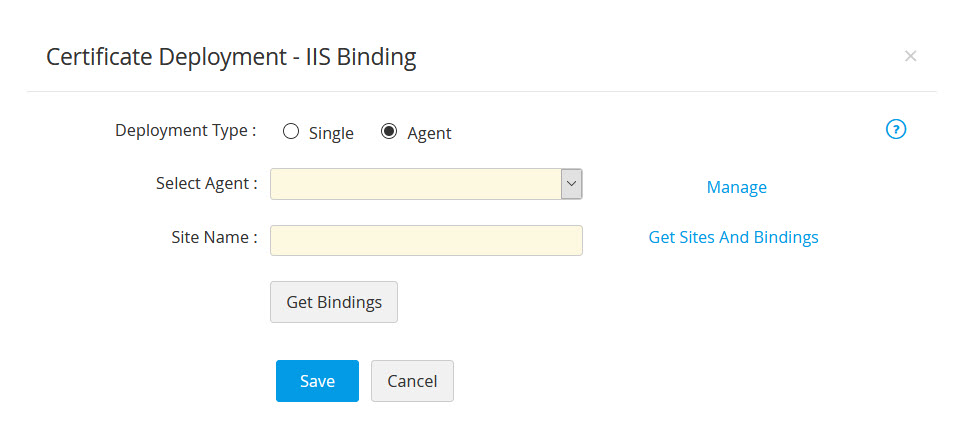The width and height of the screenshot is (959, 447).
Task: Select the Agent deployment type radio
Action: [389, 131]
